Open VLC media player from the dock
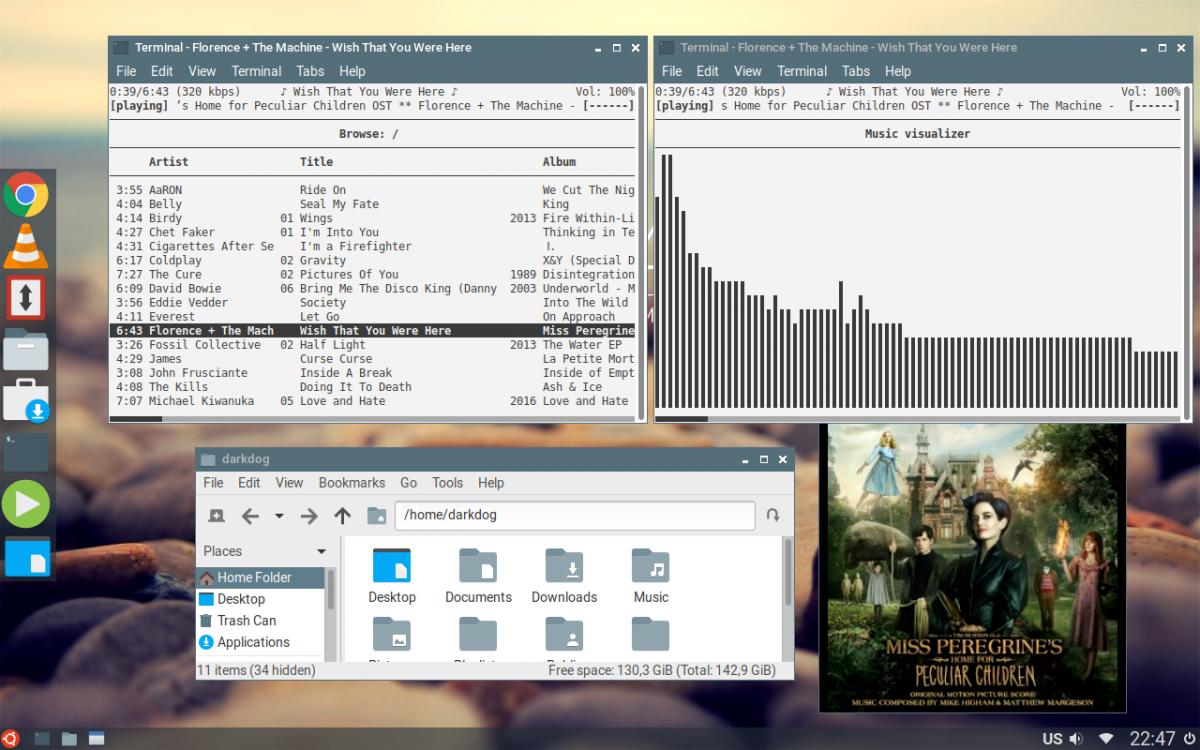1200x750 pixels. click(x=26, y=246)
